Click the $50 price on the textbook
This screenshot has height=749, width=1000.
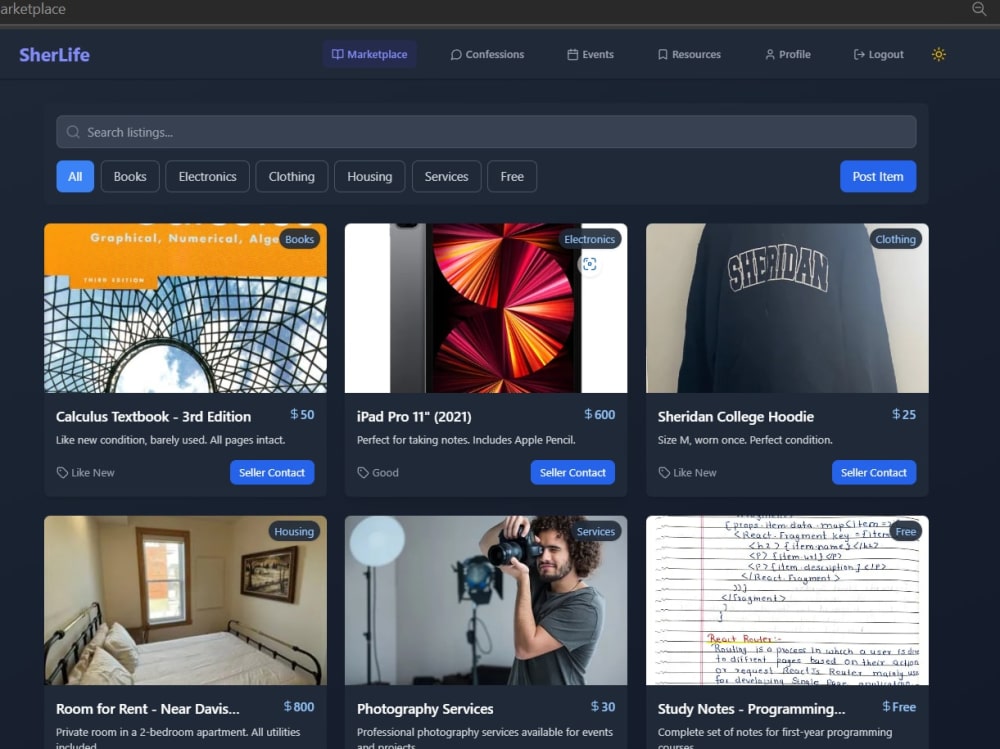tap(302, 415)
